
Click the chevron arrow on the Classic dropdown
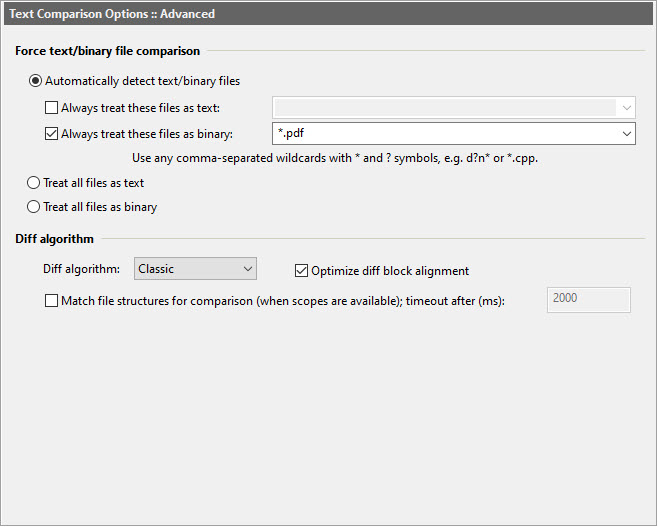click(247, 269)
